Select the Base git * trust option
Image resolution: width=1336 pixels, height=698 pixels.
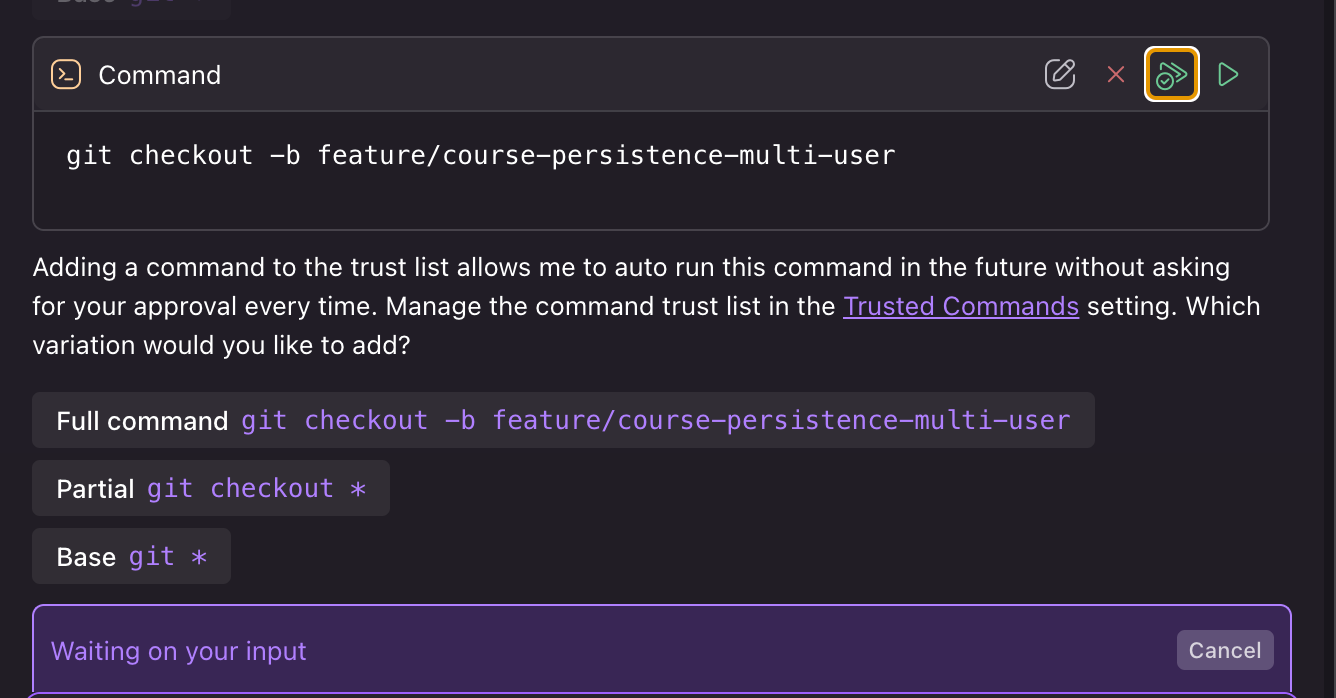click(131, 556)
